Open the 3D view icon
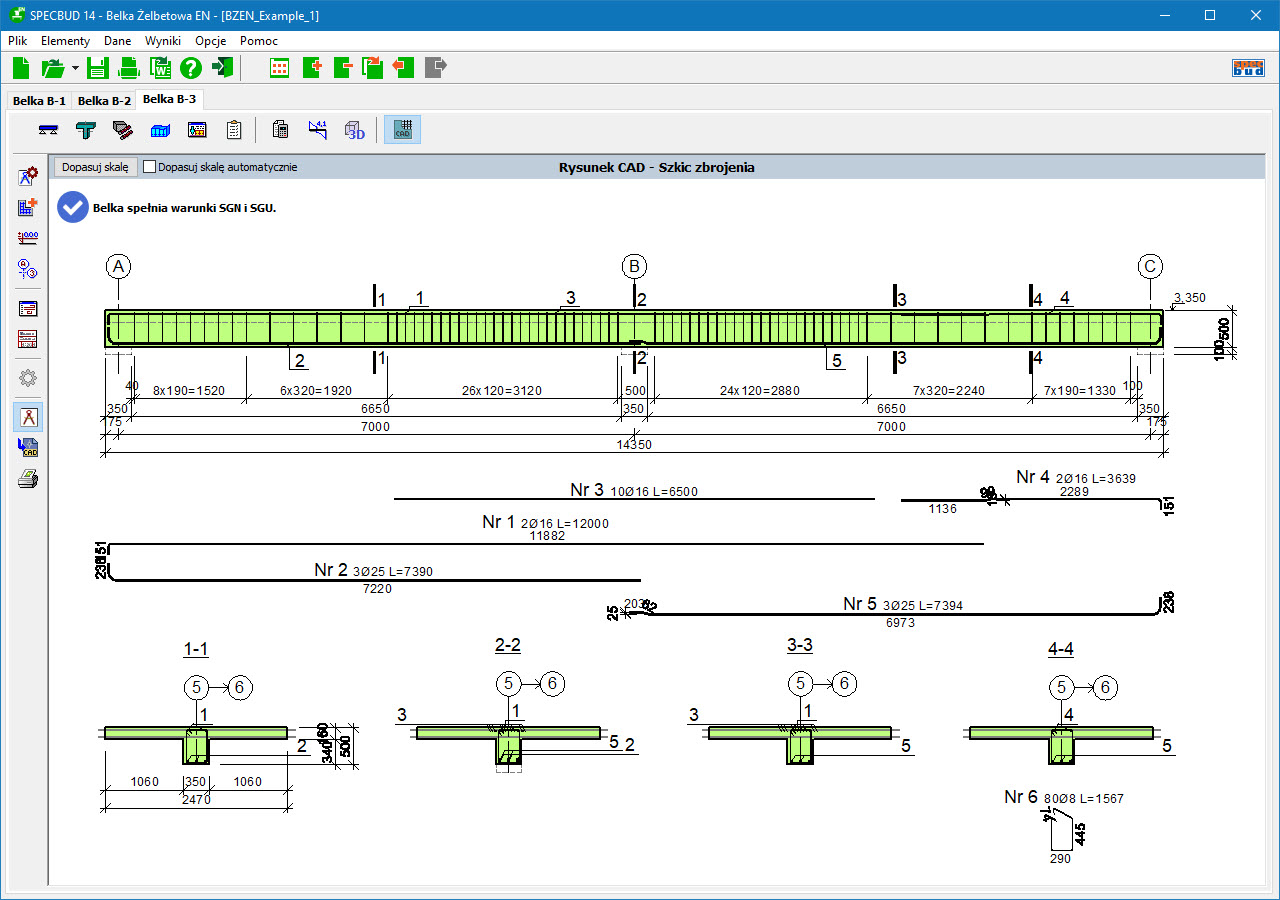The height and width of the screenshot is (900, 1280). coord(355,130)
